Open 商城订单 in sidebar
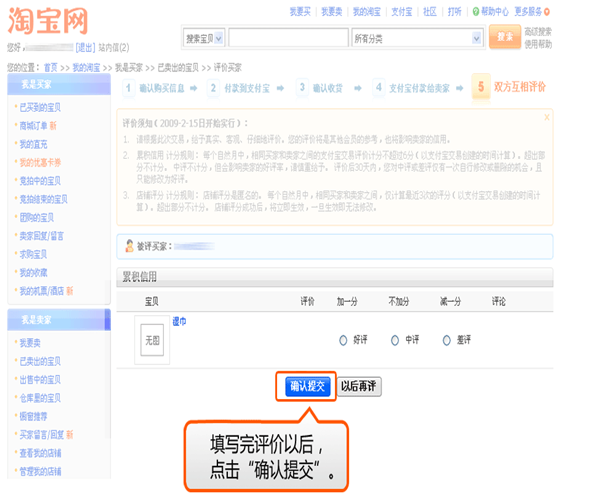Screen dimensions: 589x496 point(33,126)
